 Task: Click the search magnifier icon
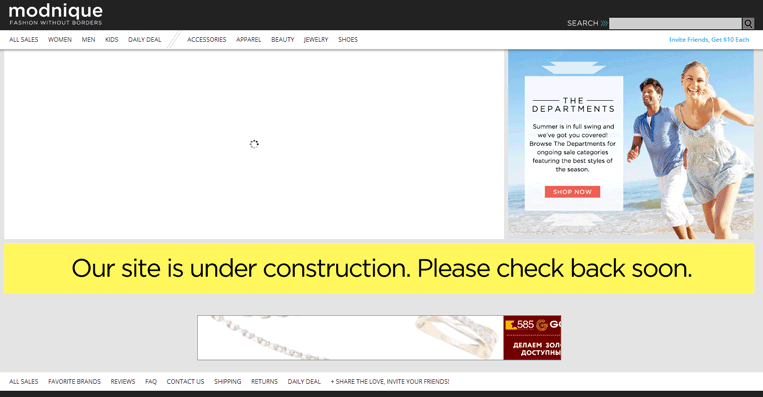pyautogui.click(x=748, y=23)
